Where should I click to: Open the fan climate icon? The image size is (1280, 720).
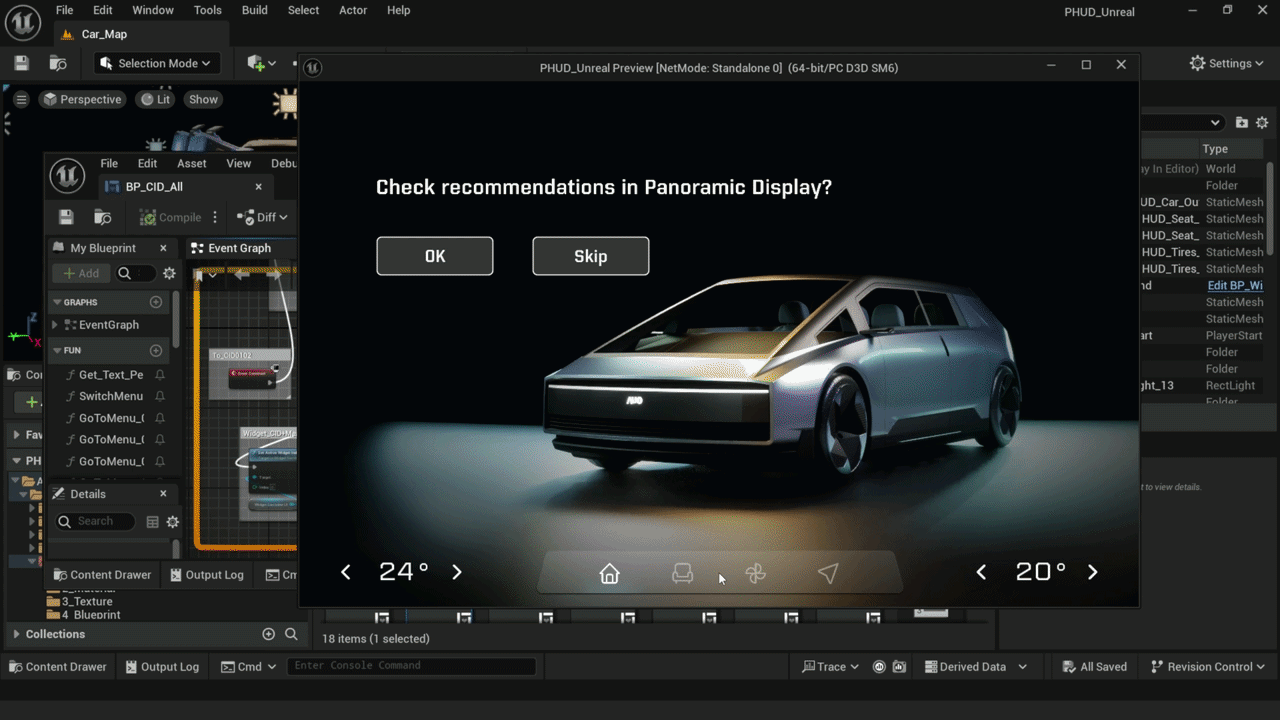pyautogui.click(x=755, y=573)
